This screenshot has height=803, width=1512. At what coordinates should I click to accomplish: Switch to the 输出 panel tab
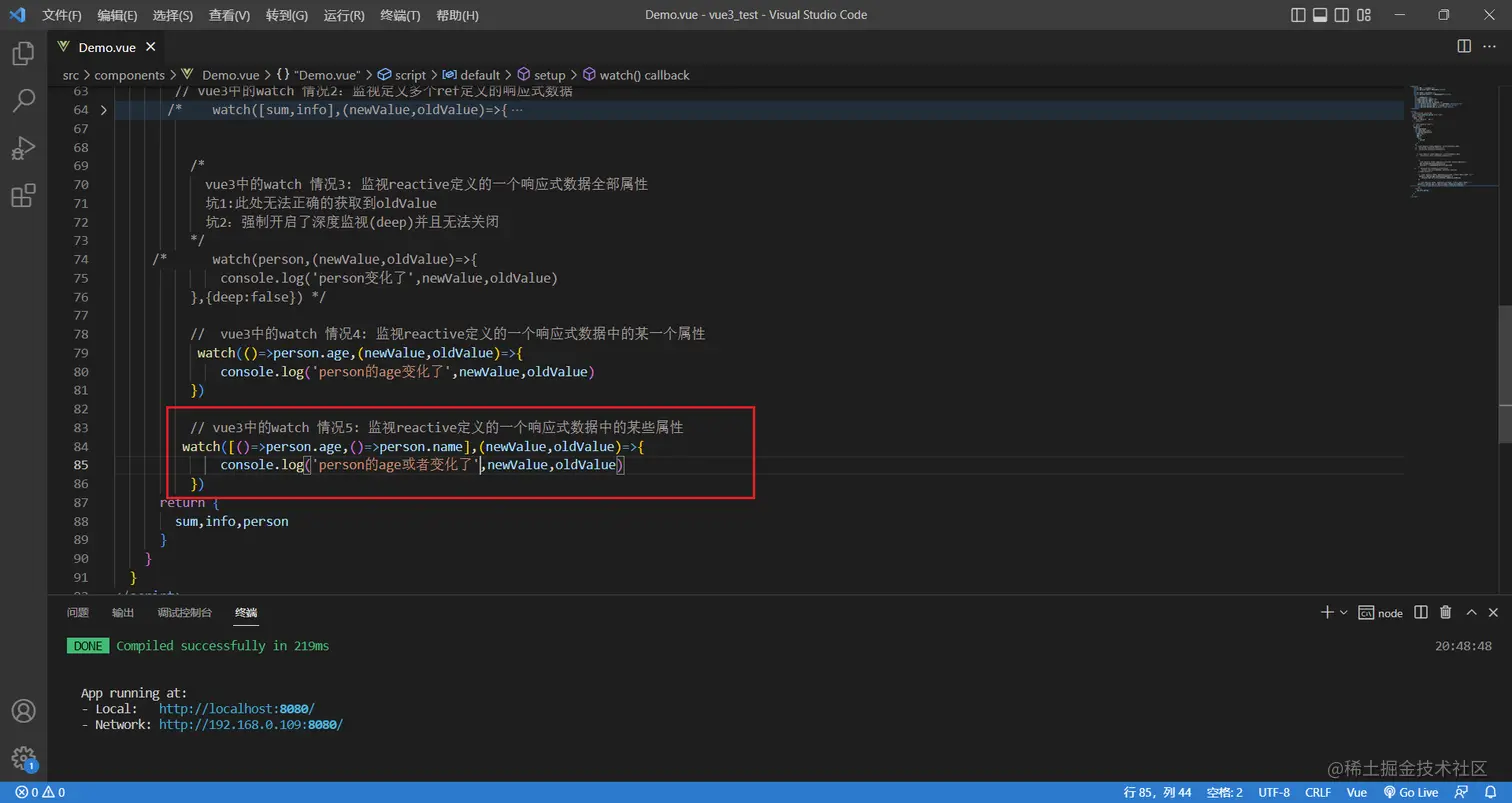123,612
